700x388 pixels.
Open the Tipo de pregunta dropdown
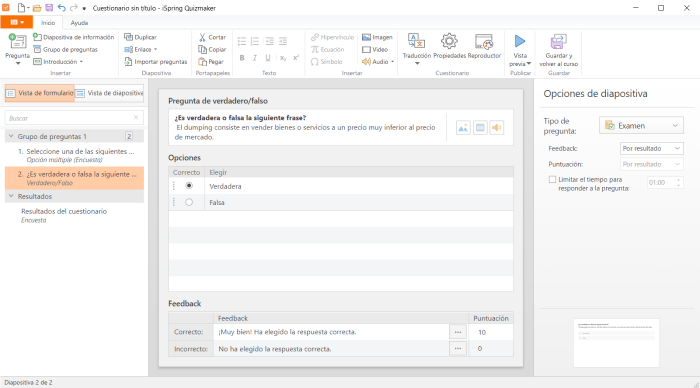pos(641,126)
